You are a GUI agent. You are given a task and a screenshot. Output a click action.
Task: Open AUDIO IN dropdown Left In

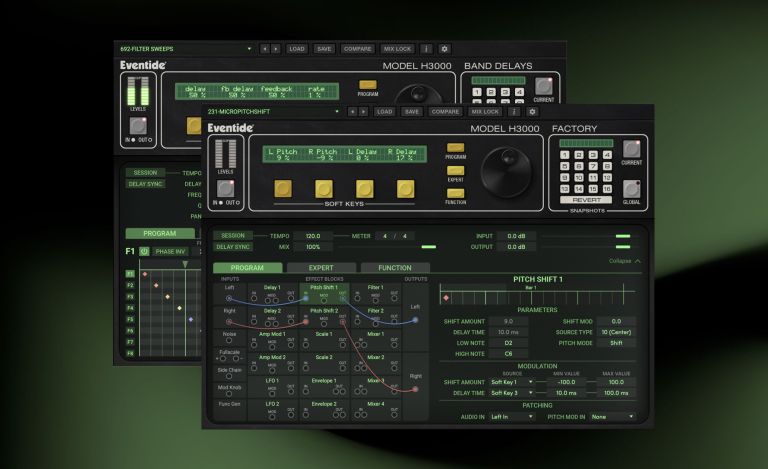tap(511, 417)
